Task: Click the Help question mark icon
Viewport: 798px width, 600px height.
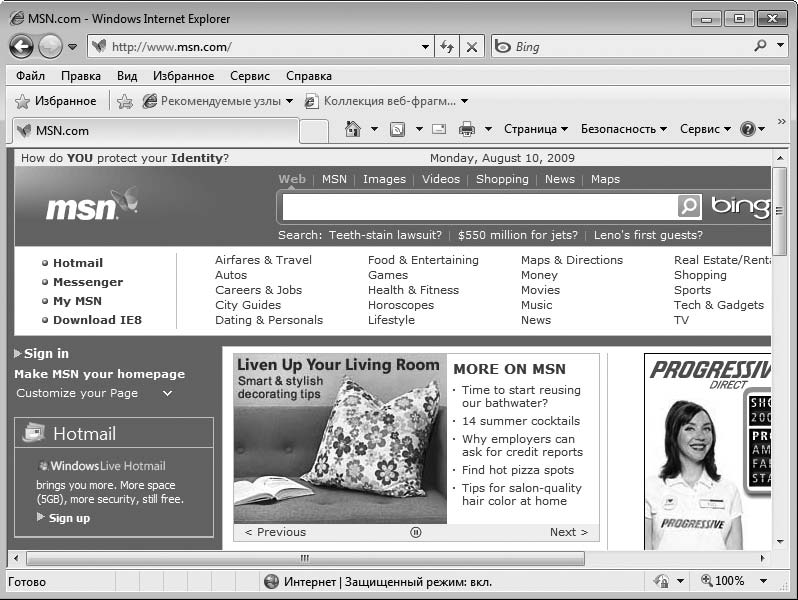Action: (748, 129)
